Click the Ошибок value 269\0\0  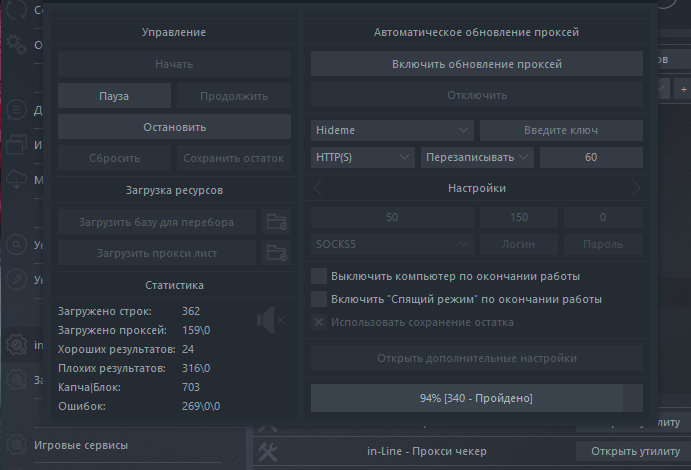[201, 406]
